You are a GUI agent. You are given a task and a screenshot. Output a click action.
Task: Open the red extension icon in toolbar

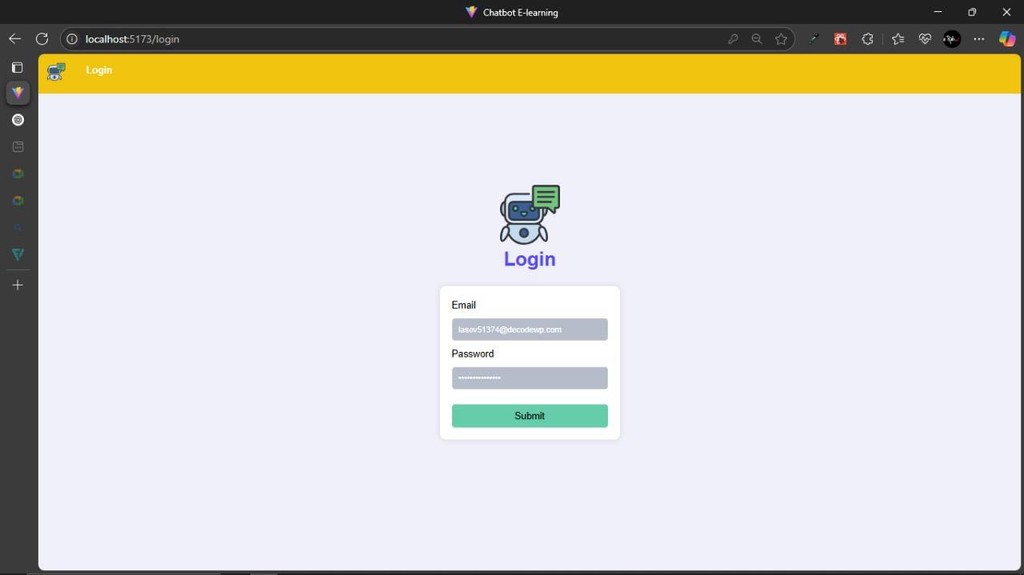coord(840,39)
